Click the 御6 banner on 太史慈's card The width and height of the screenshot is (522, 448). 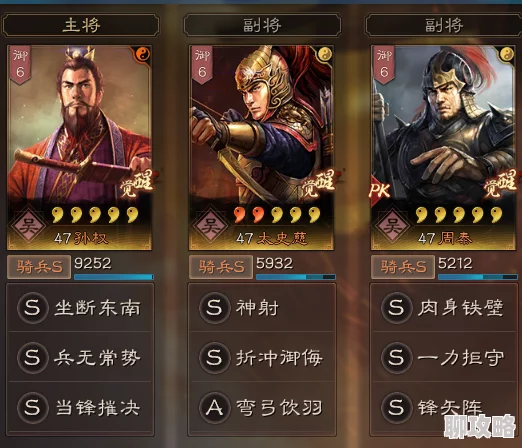(202, 65)
